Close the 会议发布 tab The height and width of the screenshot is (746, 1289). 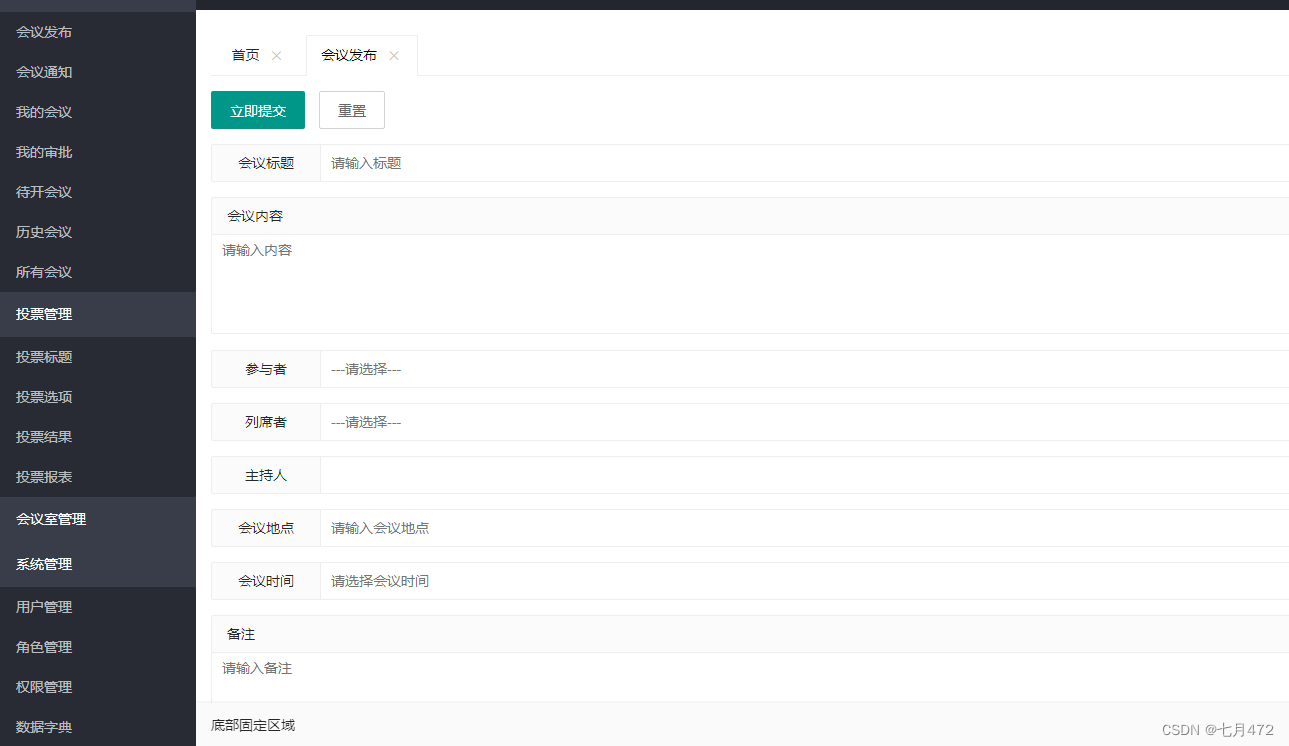coord(394,56)
